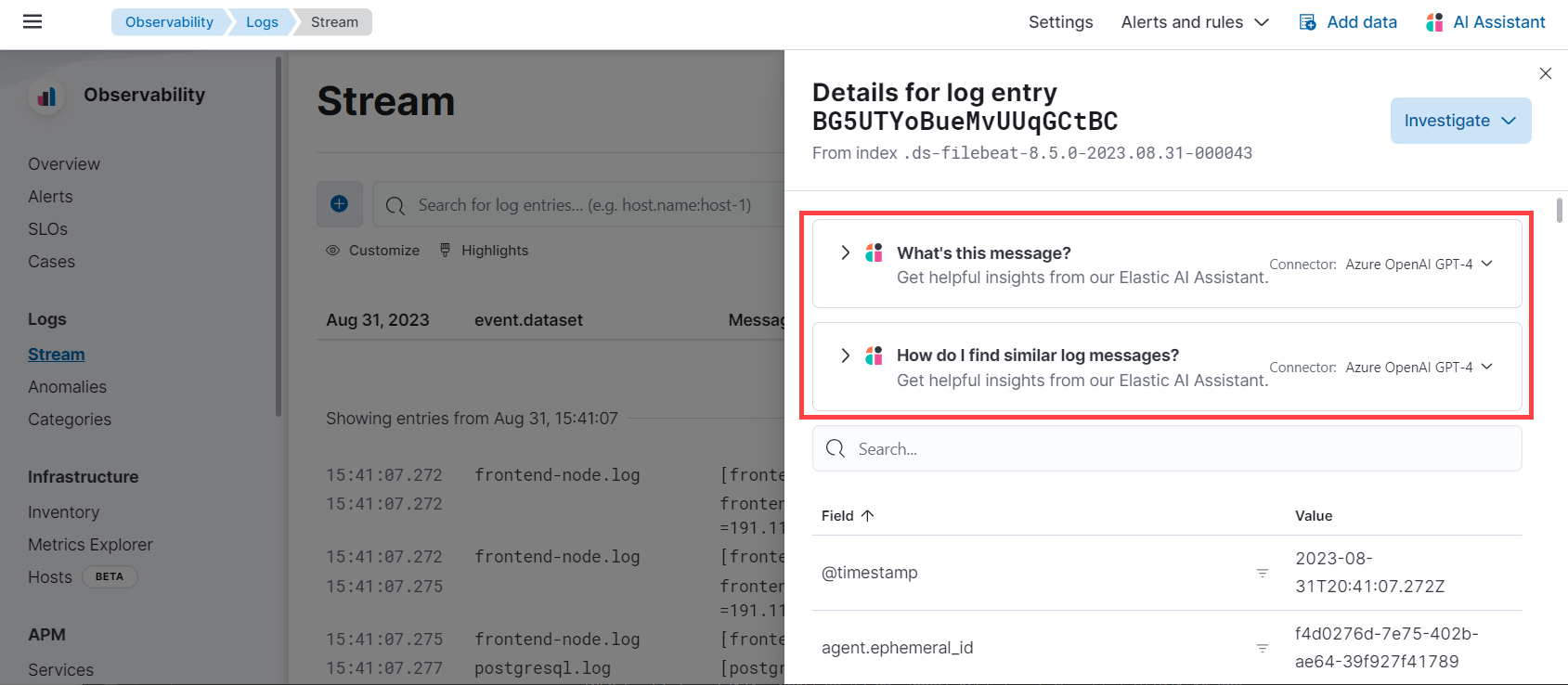Click the Logs breadcrumb

tap(262, 22)
